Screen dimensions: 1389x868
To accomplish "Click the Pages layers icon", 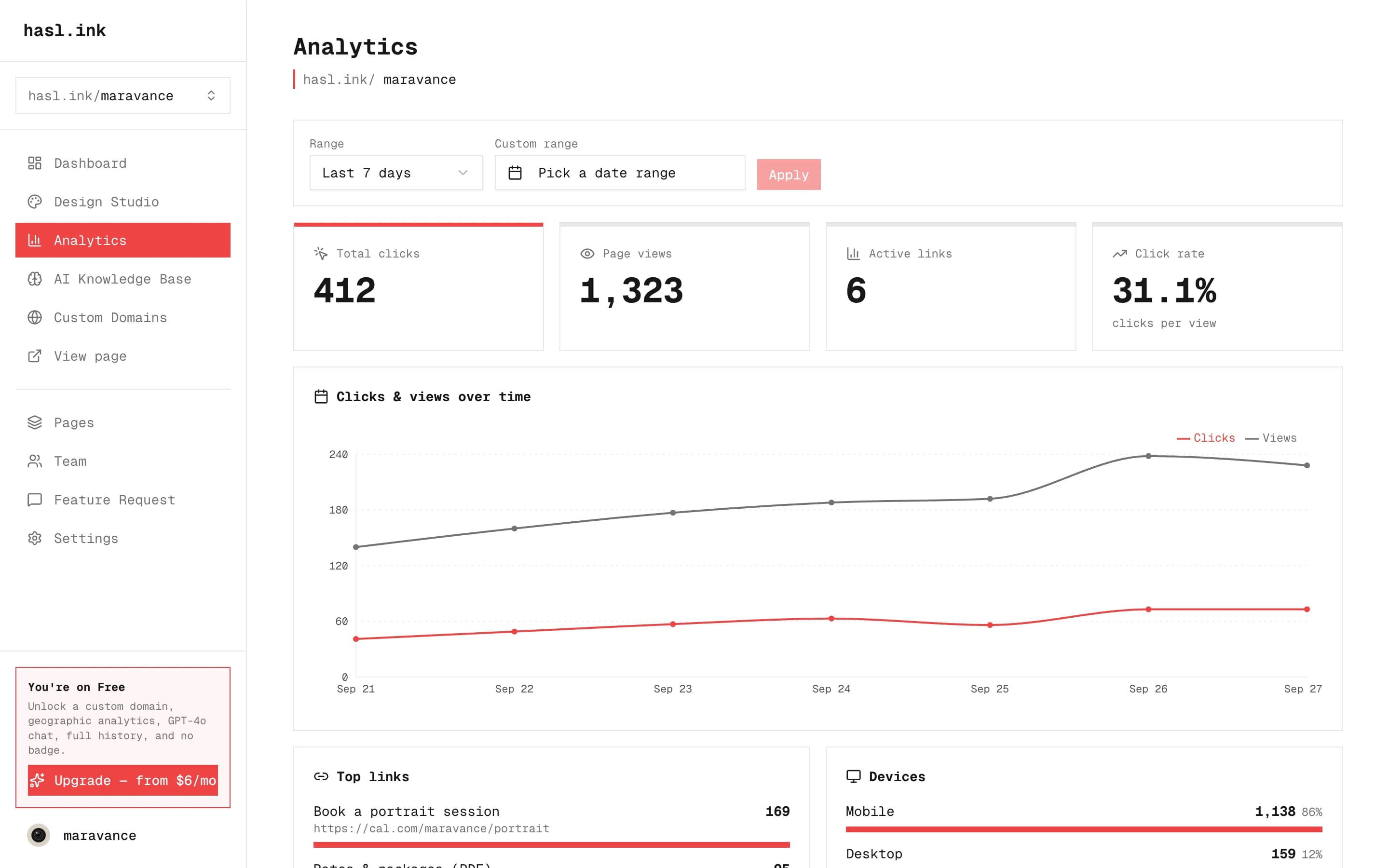I will [x=34, y=422].
